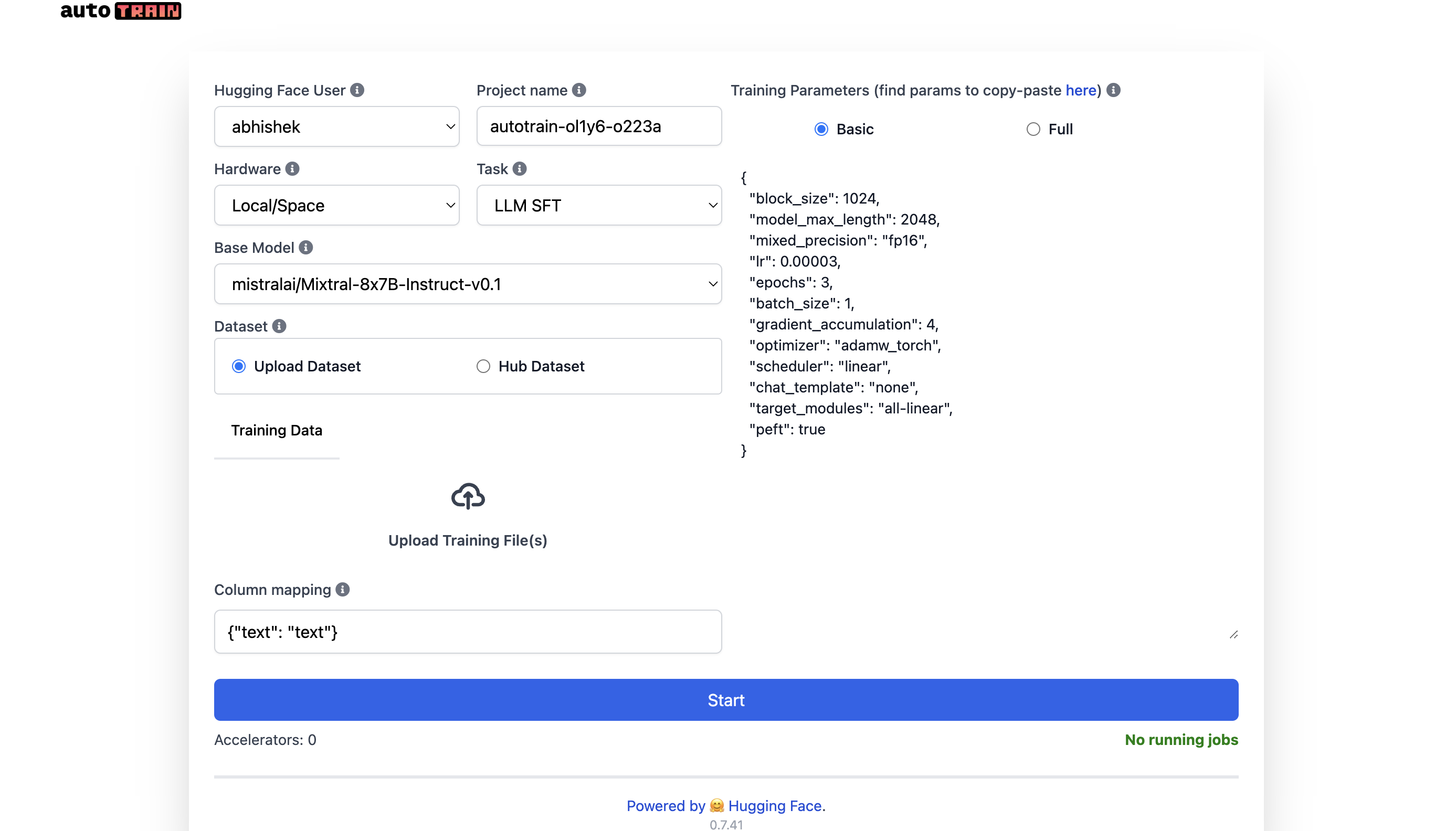Click info icon beside Hugging Face User
1456x831 pixels.
357,90
